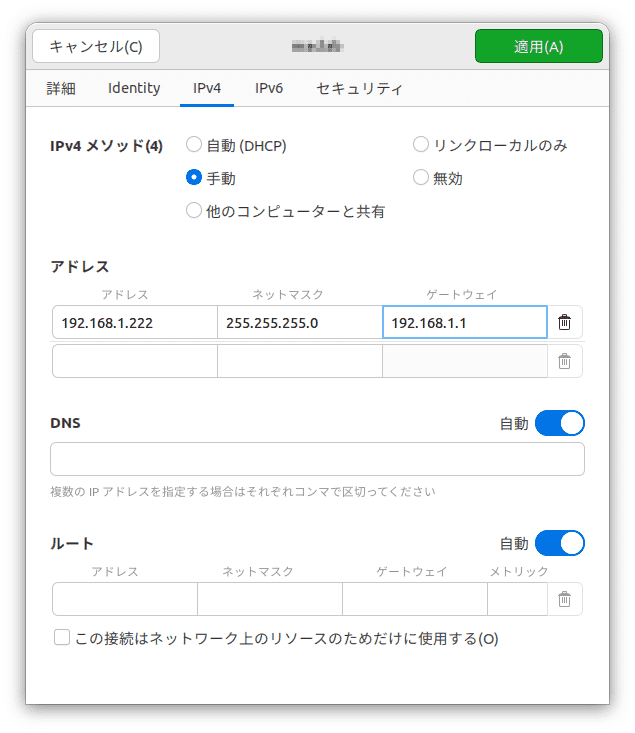Click the キャンセル(C) button
Screen dimensions: 635x733
(x=96, y=46)
